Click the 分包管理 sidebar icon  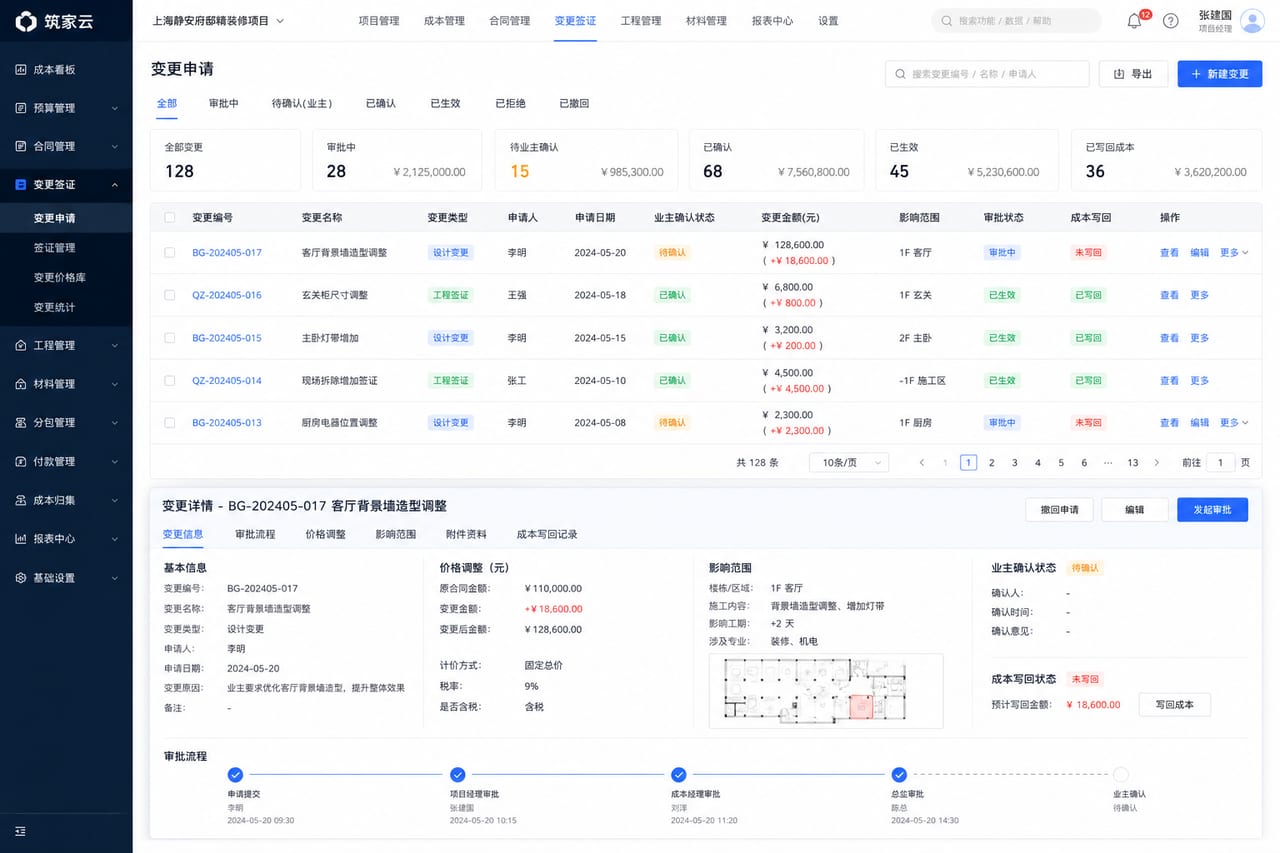pos(21,423)
